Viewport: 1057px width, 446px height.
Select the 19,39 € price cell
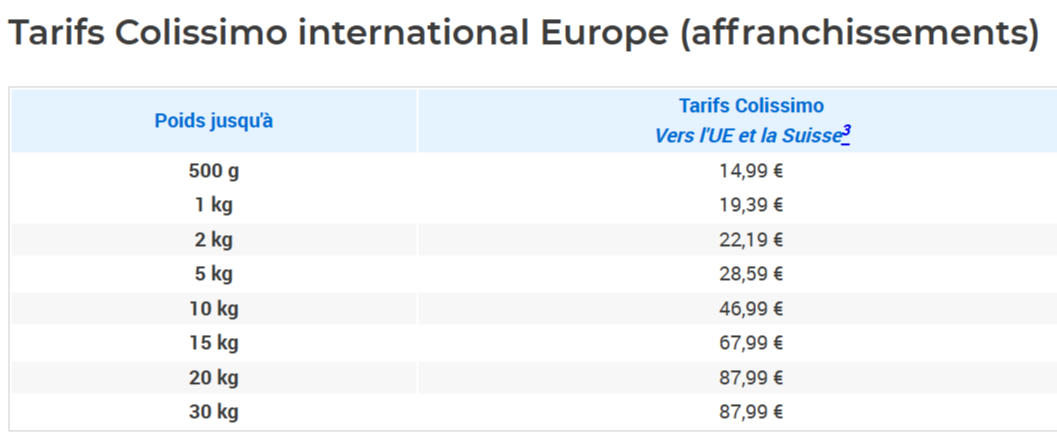pyautogui.click(x=751, y=205)
